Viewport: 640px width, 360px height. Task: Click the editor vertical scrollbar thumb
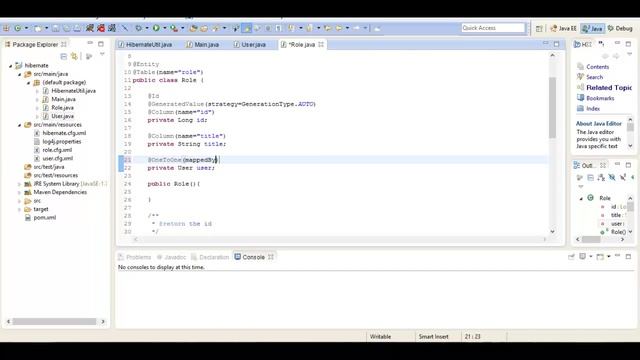(x=552, y=107)
